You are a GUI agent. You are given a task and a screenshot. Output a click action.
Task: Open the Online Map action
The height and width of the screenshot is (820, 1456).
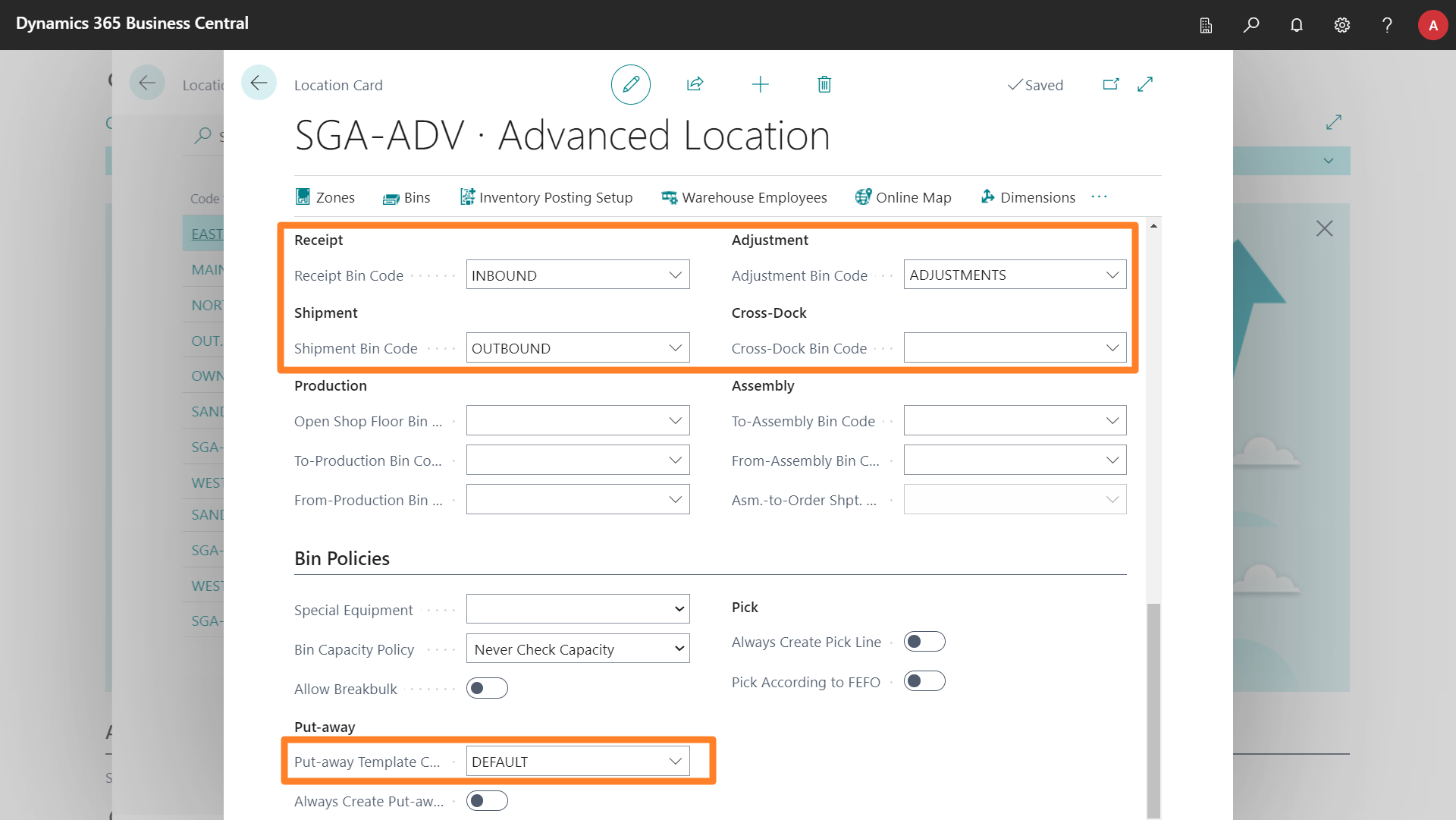click(903, 197)
